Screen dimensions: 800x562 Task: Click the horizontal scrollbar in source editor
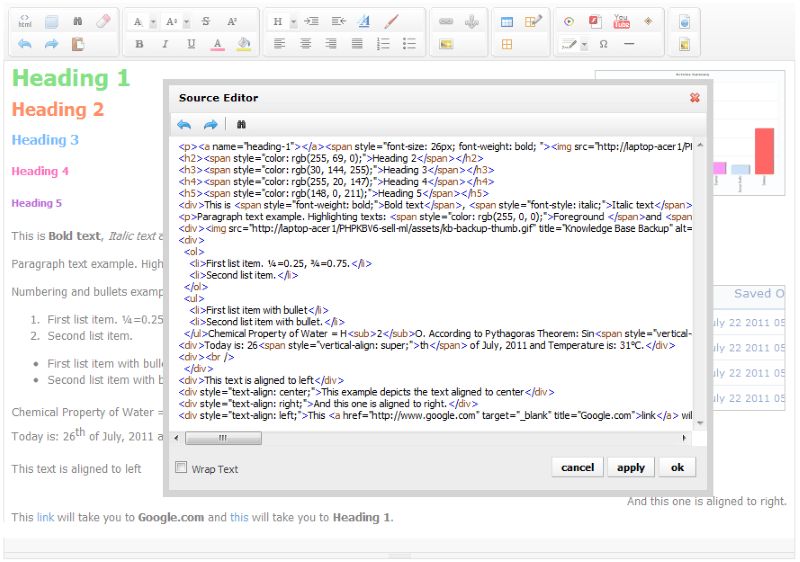coord(224,438)
